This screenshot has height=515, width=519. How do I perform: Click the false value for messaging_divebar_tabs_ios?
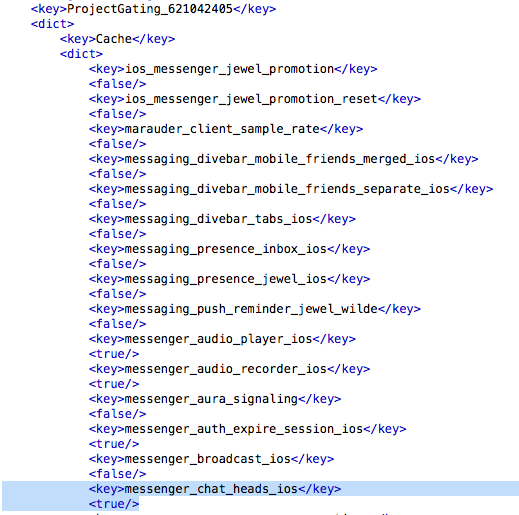point(117,234)
